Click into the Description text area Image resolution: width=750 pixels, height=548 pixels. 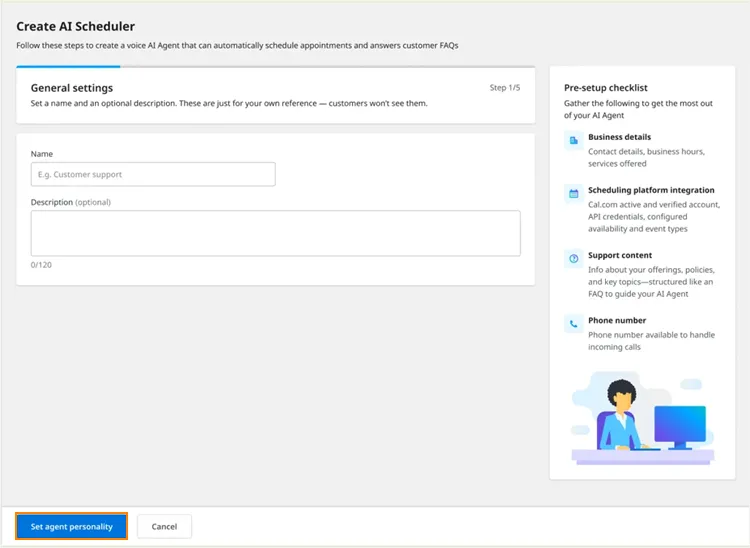(276, 233)
